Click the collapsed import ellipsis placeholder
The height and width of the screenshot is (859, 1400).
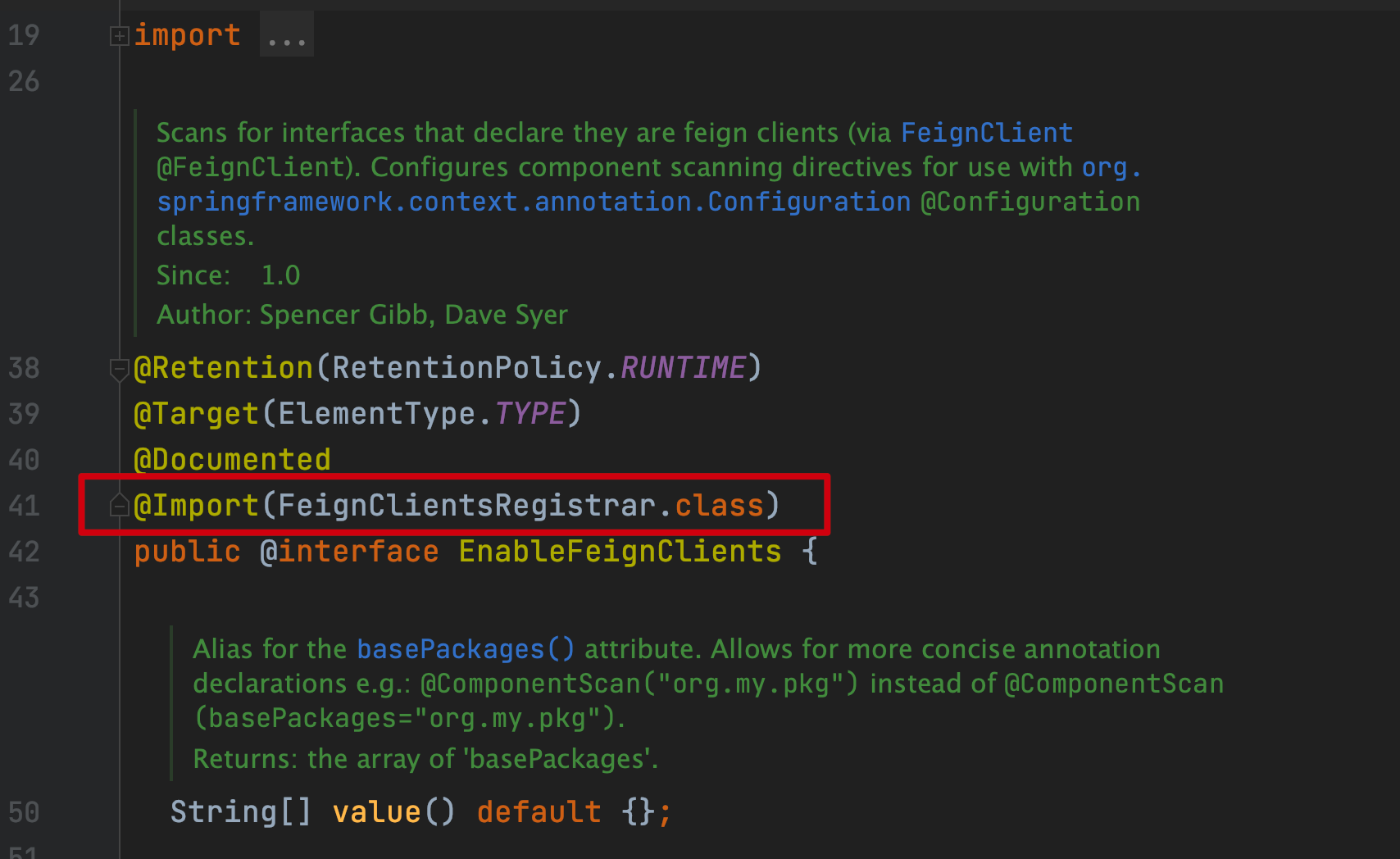coord(287,35)
